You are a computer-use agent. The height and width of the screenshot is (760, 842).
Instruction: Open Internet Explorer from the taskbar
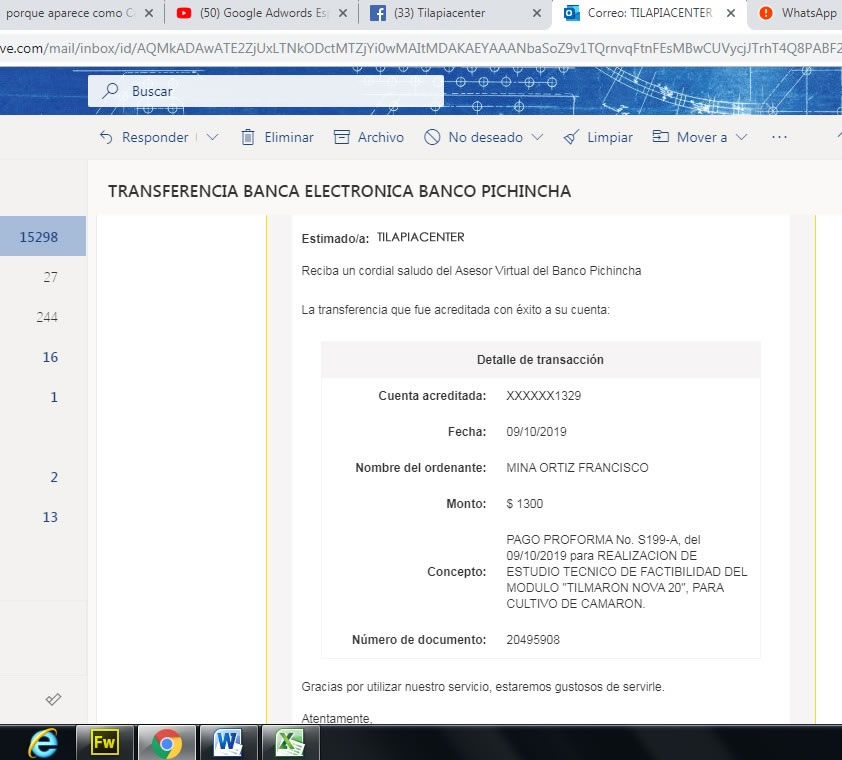pos(43,743)
